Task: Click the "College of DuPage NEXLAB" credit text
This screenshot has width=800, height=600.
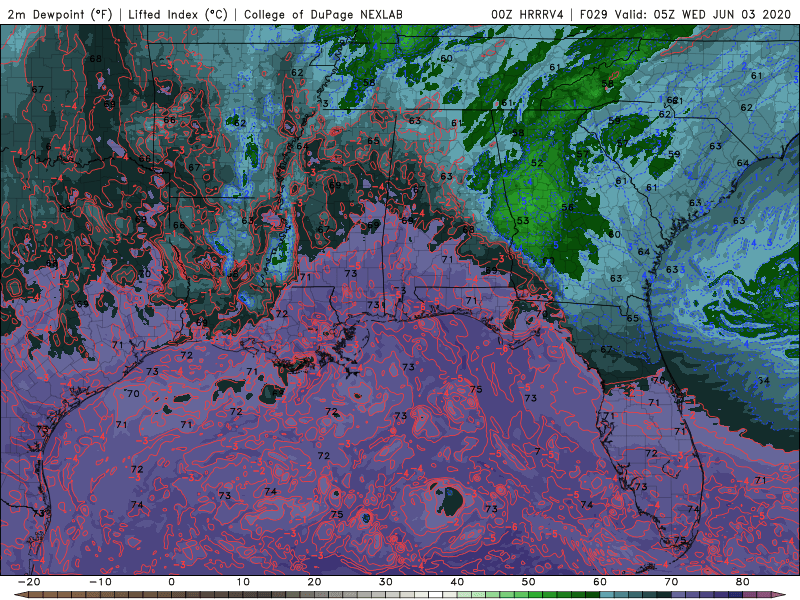Action: 323,14
